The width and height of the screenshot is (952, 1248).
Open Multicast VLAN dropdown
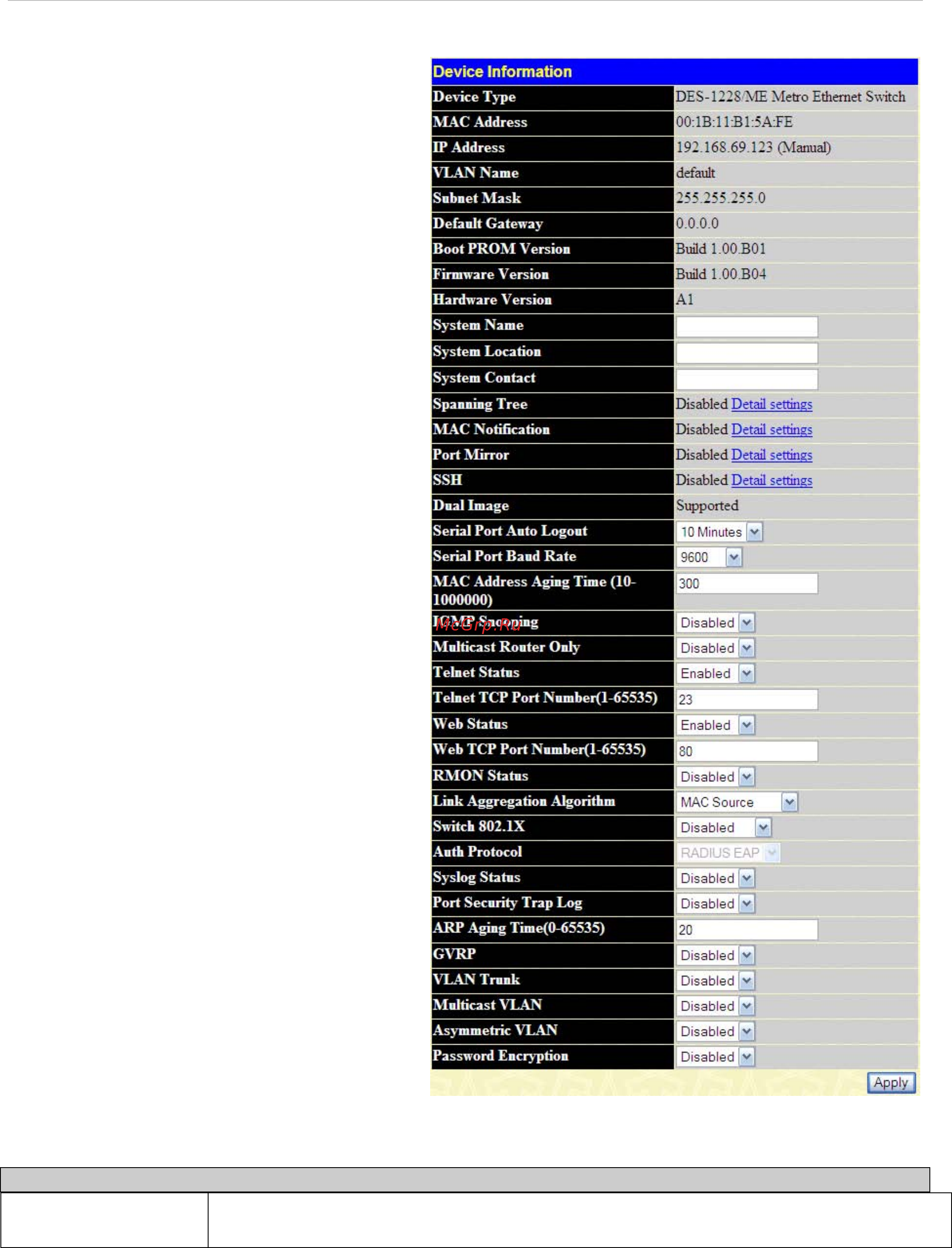[715, 1006]
